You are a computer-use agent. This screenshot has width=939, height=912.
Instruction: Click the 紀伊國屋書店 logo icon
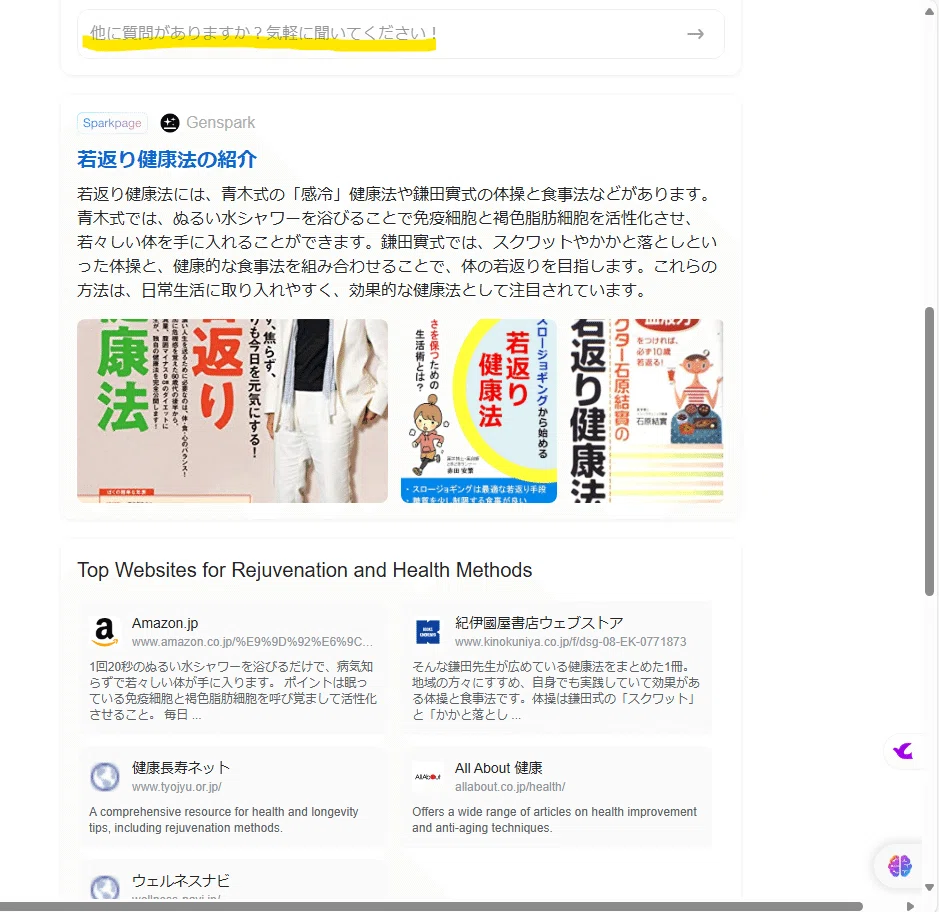[x=428, y=632]
